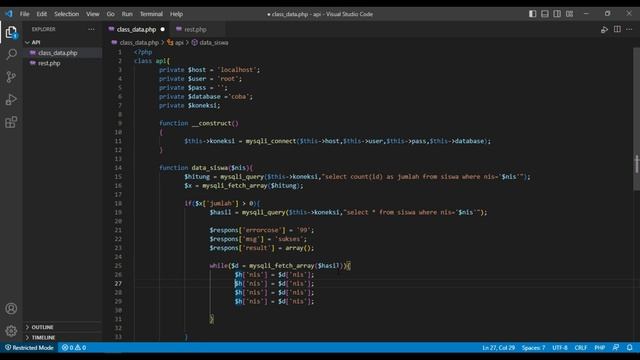Split the editor right icon
Viewport: 640px width, 360px height.
[617, 29]
